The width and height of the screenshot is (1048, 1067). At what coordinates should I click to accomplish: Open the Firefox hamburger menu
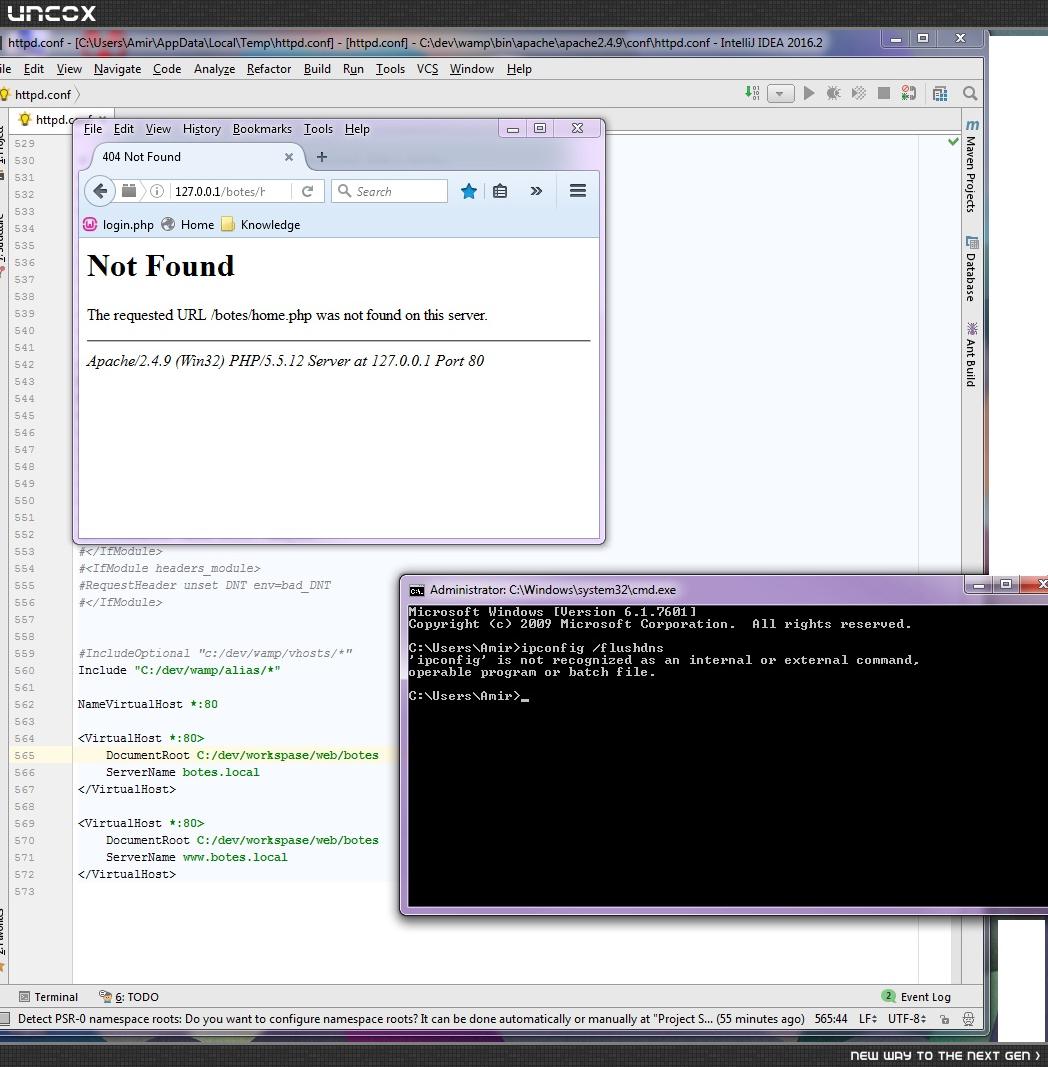pos(578,191)
